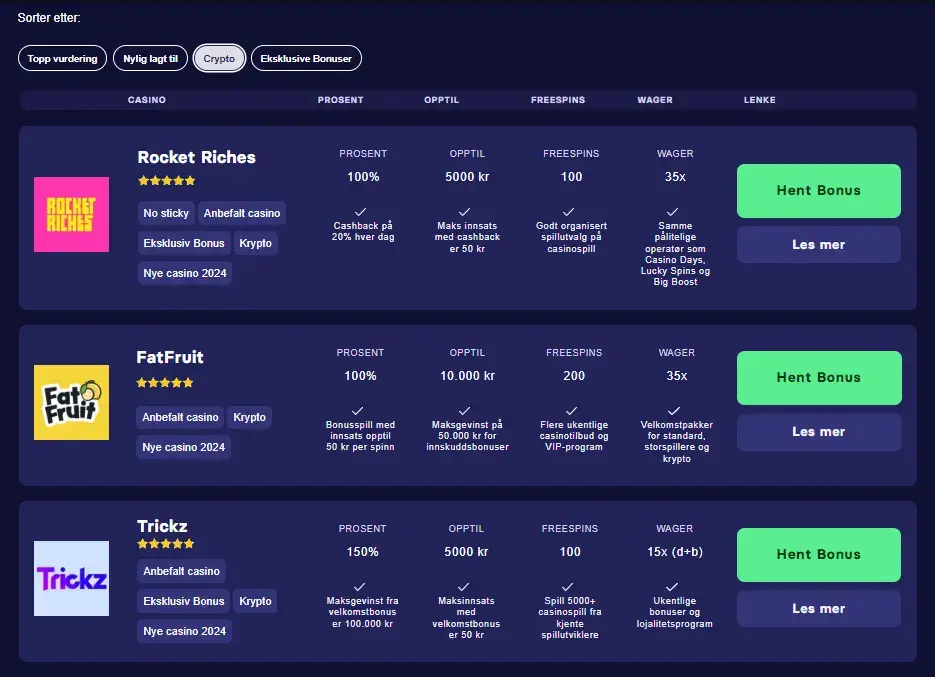Viewport: 935px width, 677px height.
Task: Read more about Trickz with Les mer
Action: (819, 608)
